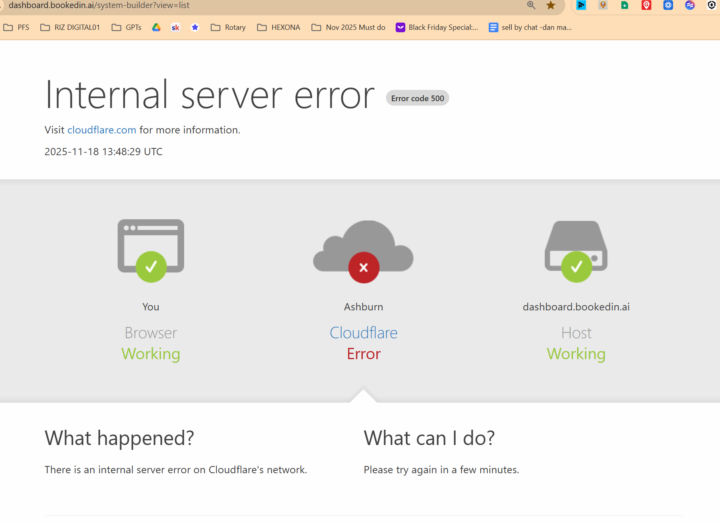Open the purple round extension icon
Screen dimensions: 720x522
point(690,5)
